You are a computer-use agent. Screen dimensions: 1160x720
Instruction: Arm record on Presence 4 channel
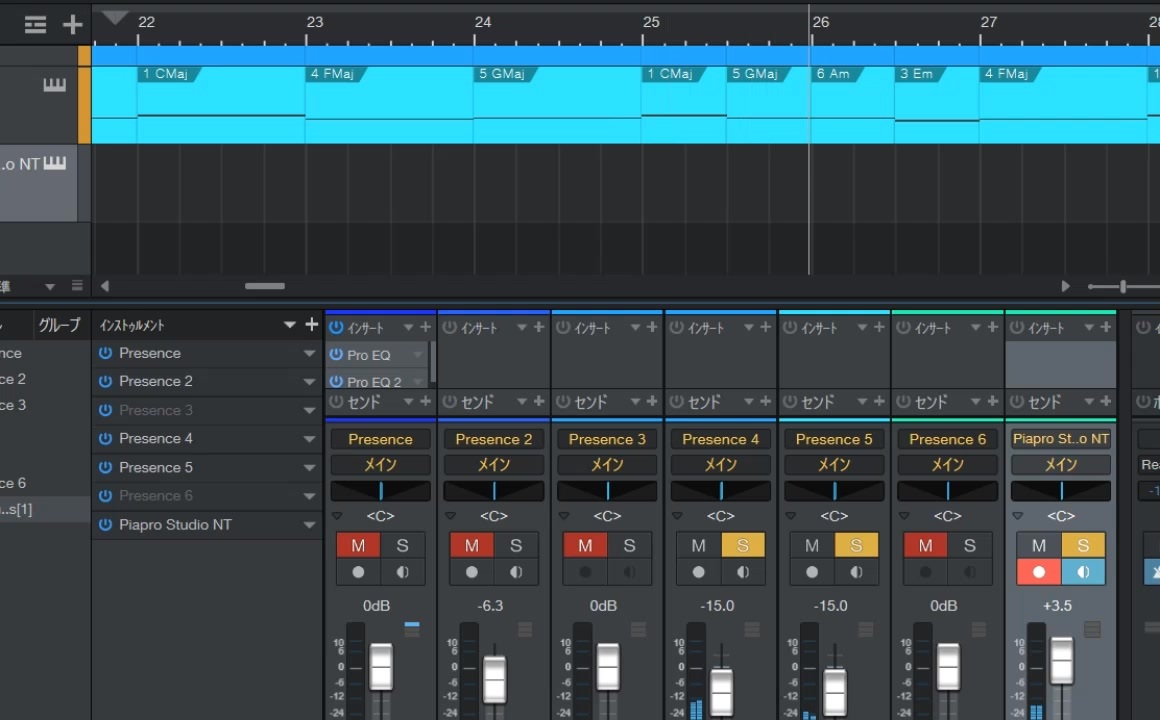click(x=698, y=572)
